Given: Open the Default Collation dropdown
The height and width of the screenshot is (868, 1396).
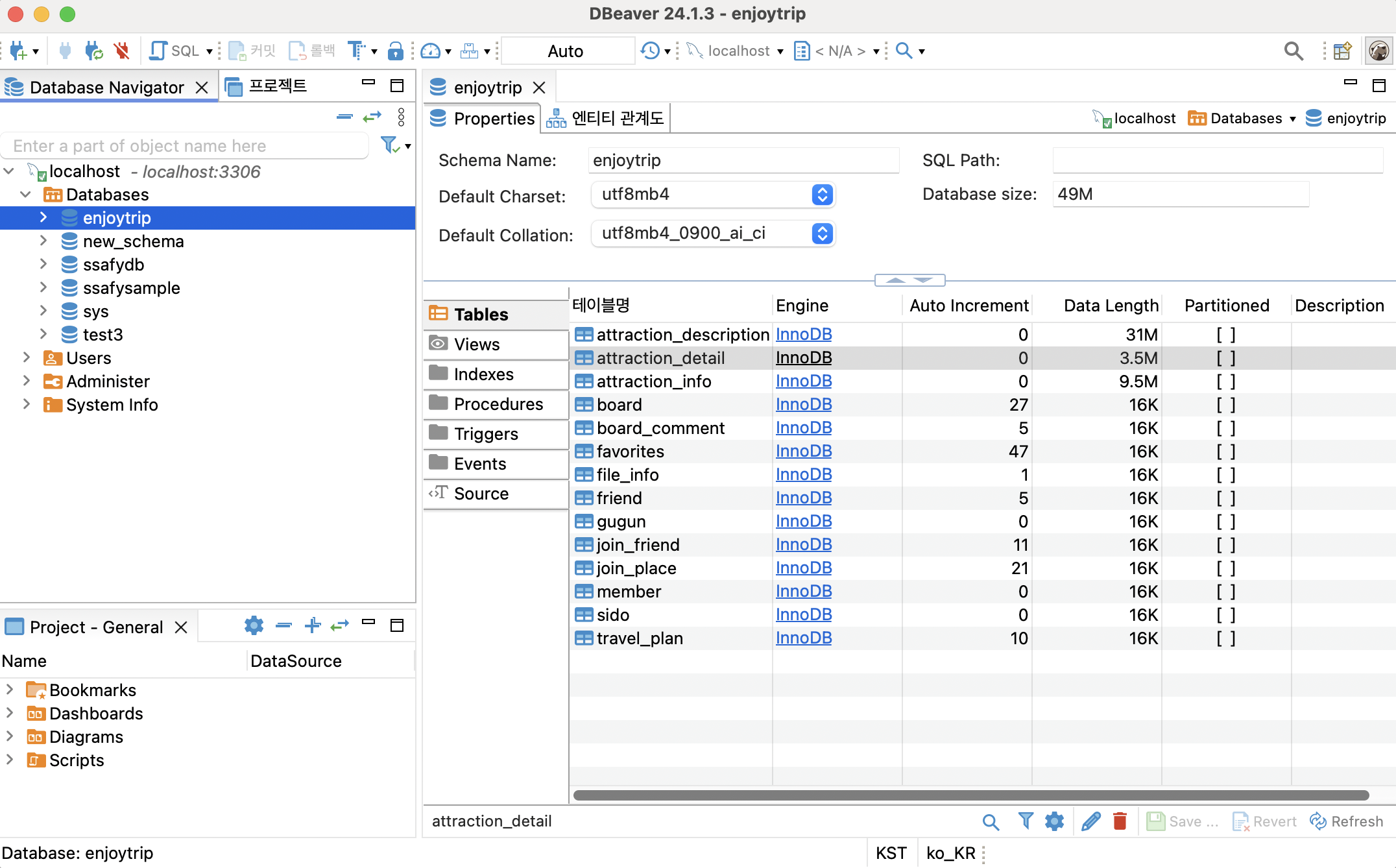Looking at the screenshot, I should point(822,234).
